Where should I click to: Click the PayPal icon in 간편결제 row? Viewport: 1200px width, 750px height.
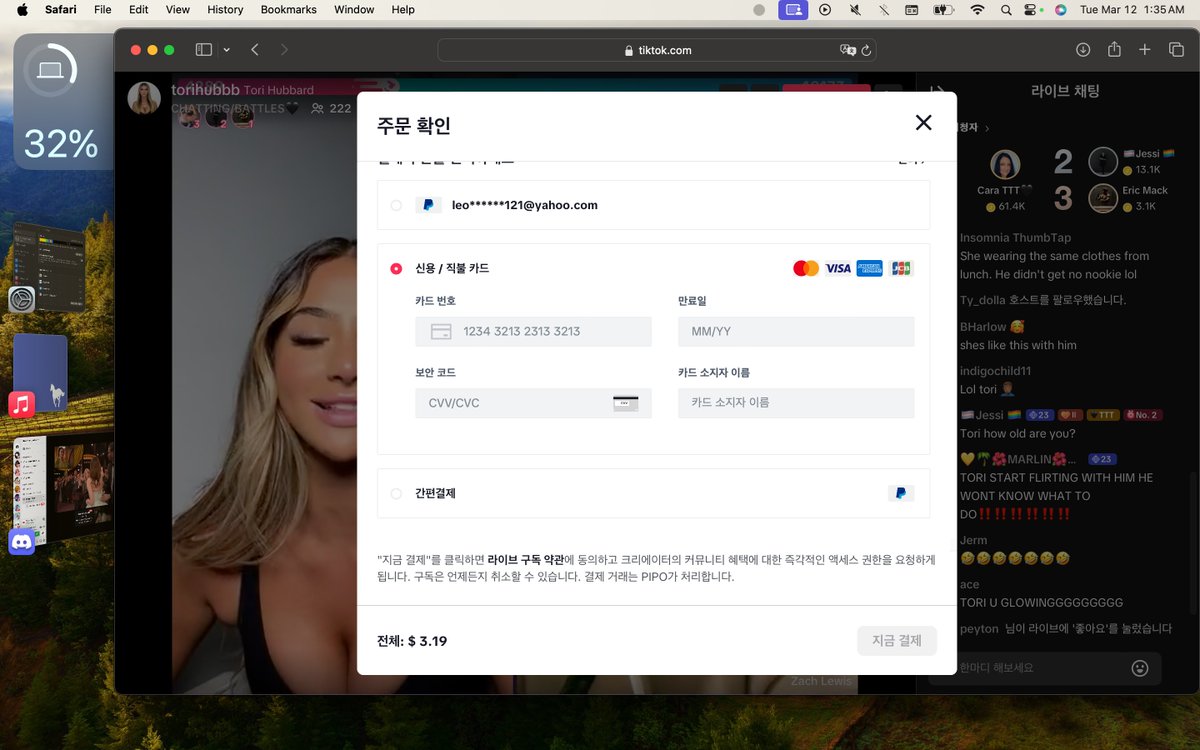(901, 493)
